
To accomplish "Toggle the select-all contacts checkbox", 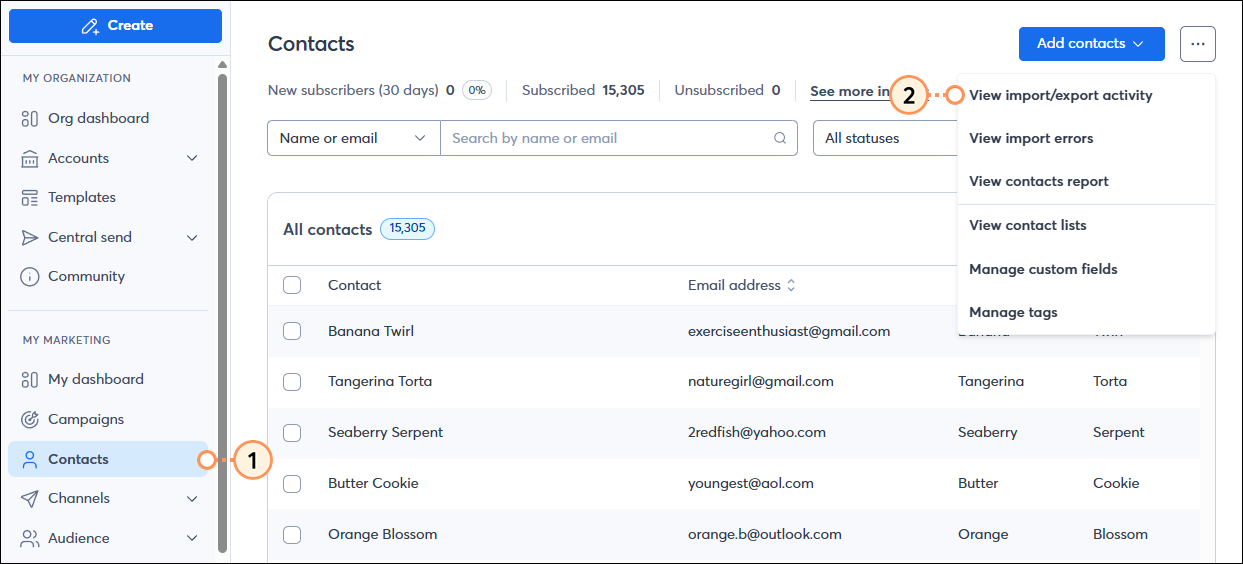I will tap(292, 285).
